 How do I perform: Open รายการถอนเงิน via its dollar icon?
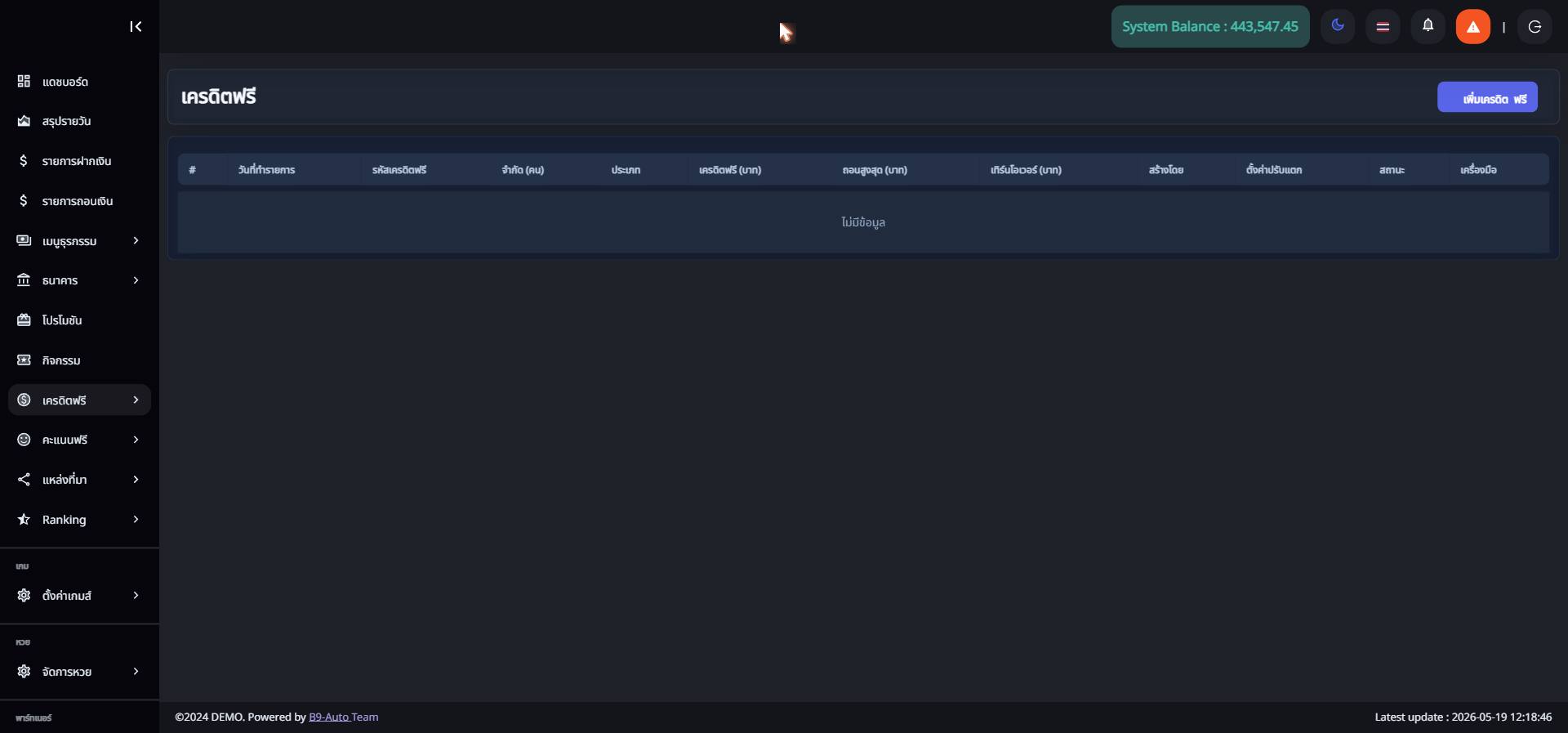24,201
